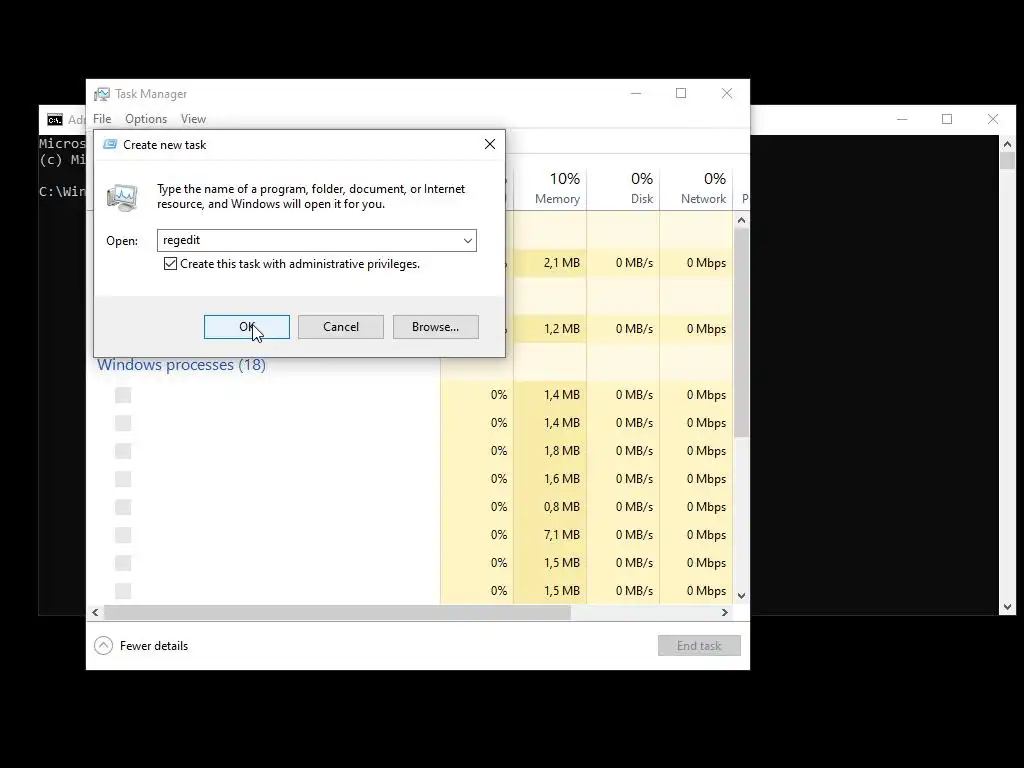Click right arrow of horizontal scrollbar
The image size is (1024, 768).
[x=724, y=613]
